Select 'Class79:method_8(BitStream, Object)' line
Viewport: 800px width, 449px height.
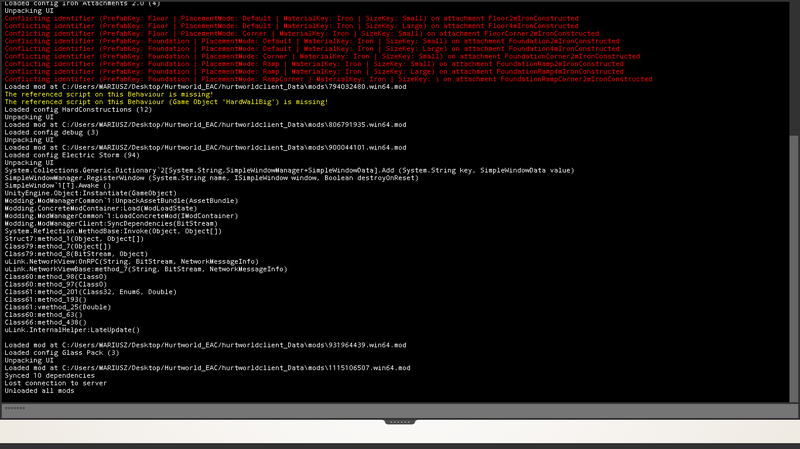pos(76,254)
